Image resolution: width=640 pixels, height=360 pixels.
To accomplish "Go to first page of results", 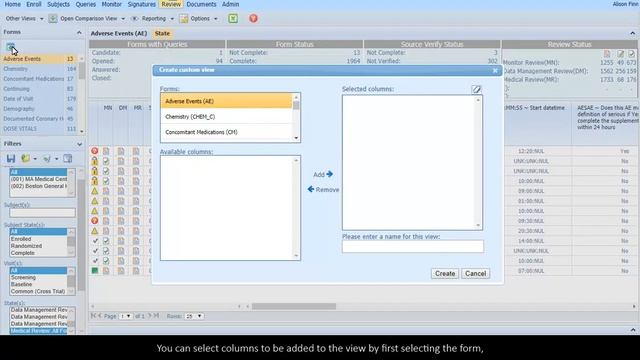I will coord(93,316).
